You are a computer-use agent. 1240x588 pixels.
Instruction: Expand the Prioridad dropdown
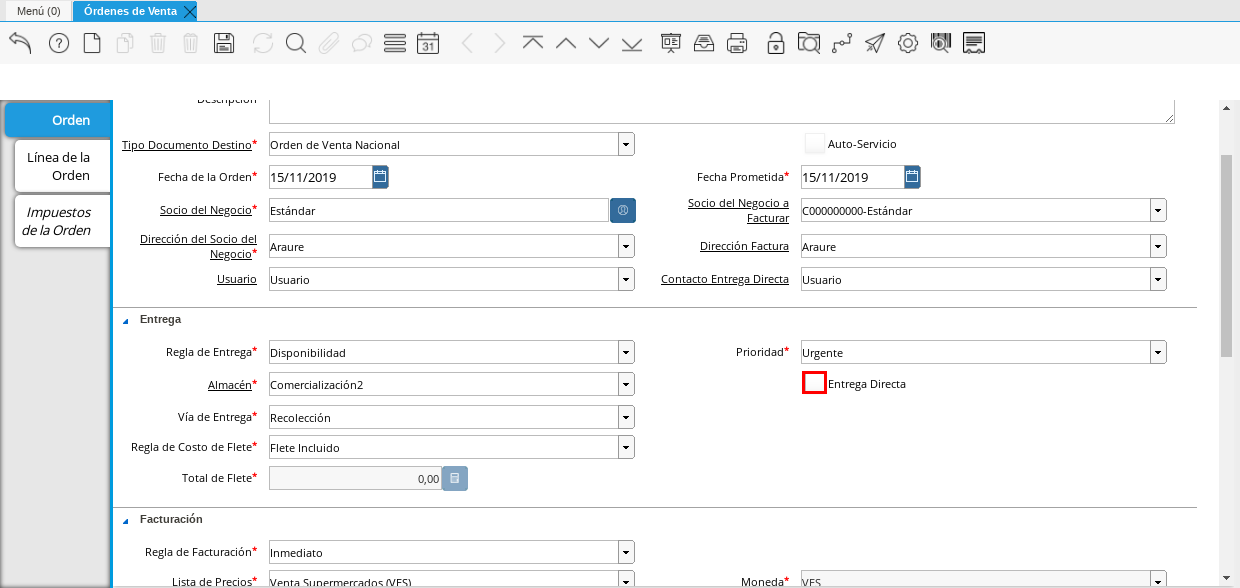pos(1158,352)
